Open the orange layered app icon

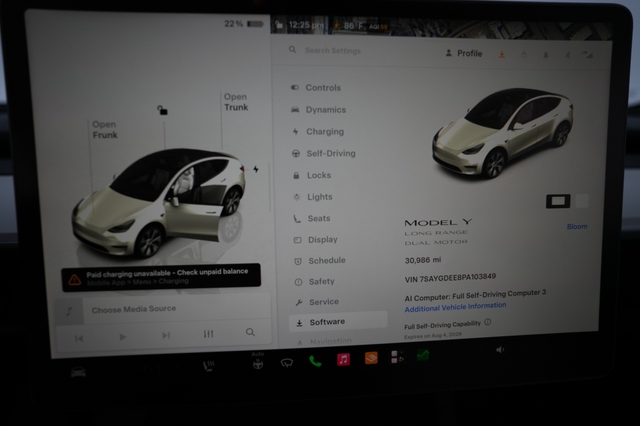point(371,358)
